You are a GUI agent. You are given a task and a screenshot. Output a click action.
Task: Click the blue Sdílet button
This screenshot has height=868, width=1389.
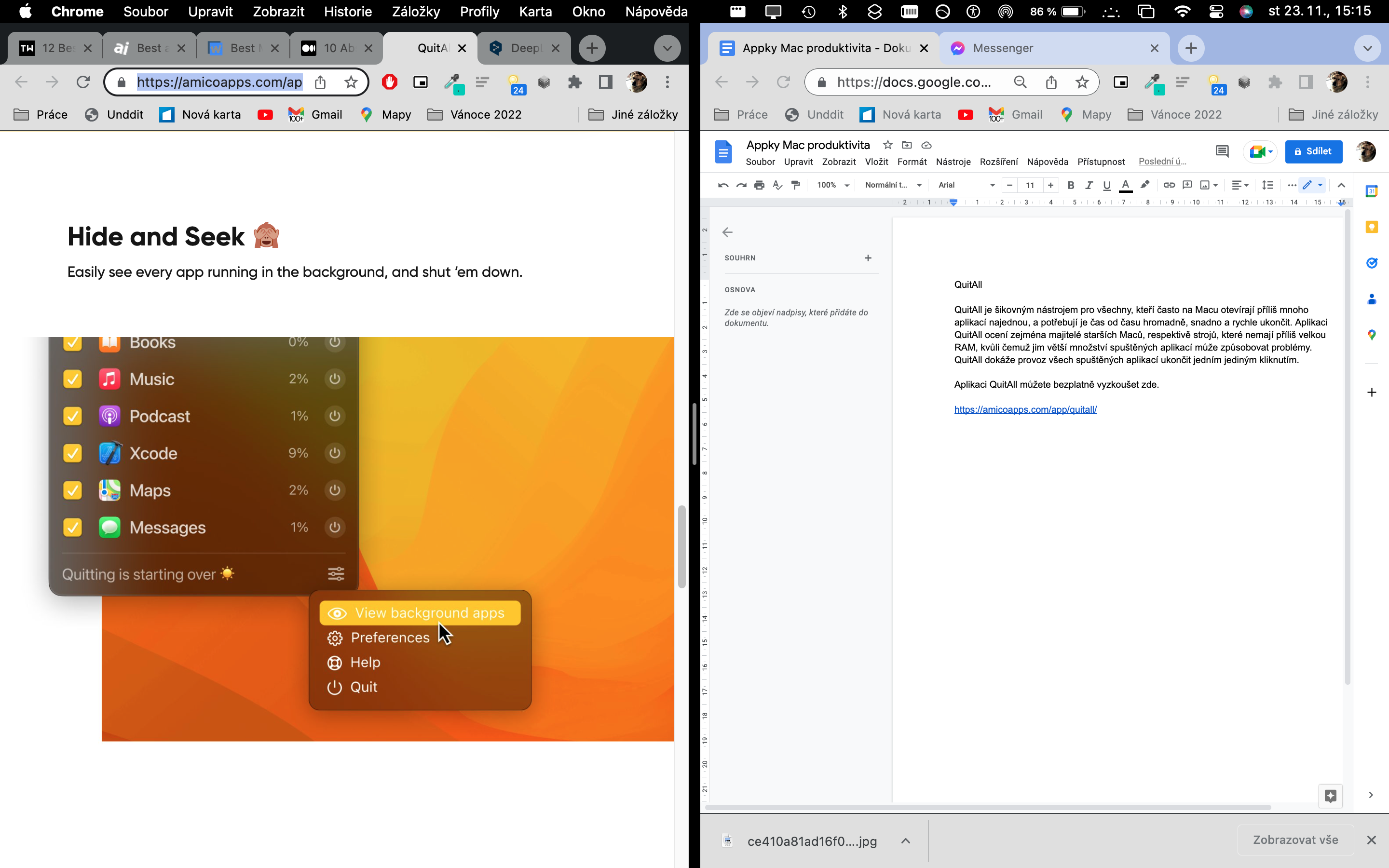(1313, 151)
